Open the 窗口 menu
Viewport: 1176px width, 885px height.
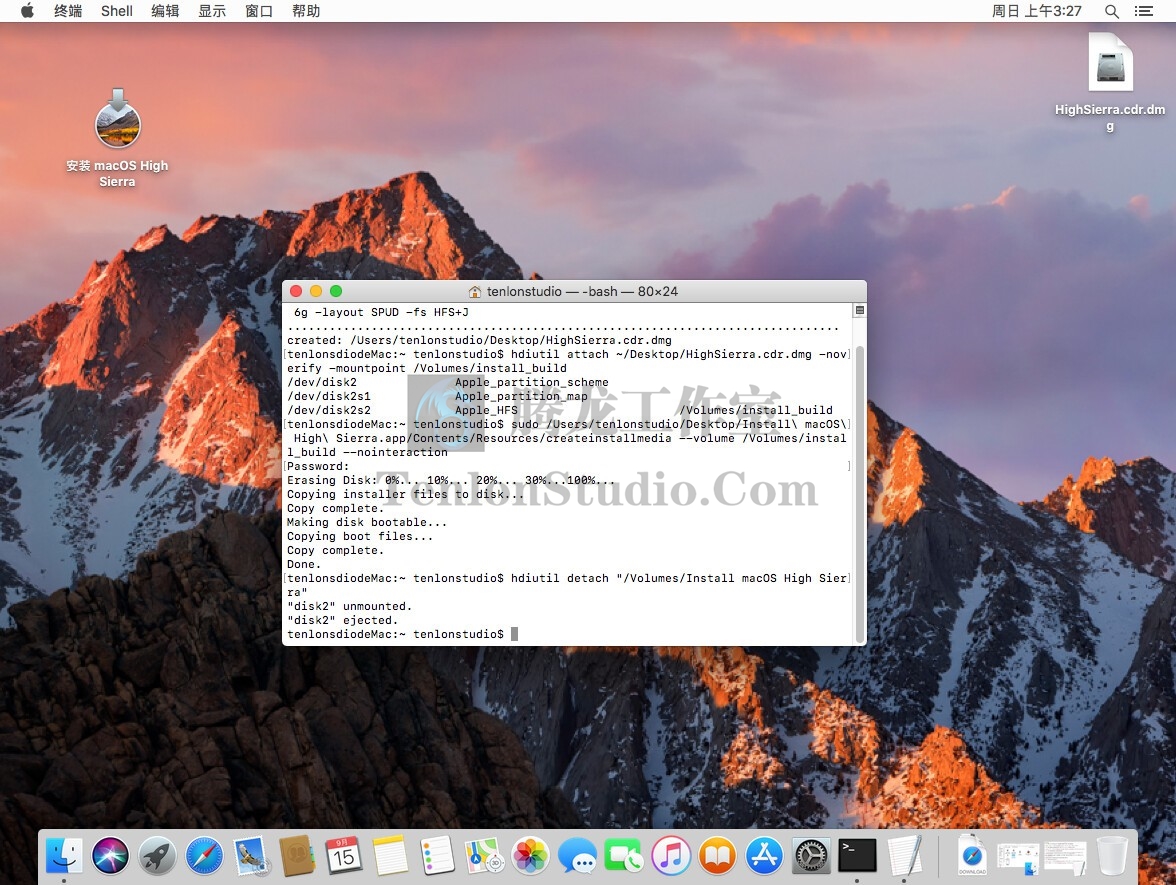click(259, 11)
